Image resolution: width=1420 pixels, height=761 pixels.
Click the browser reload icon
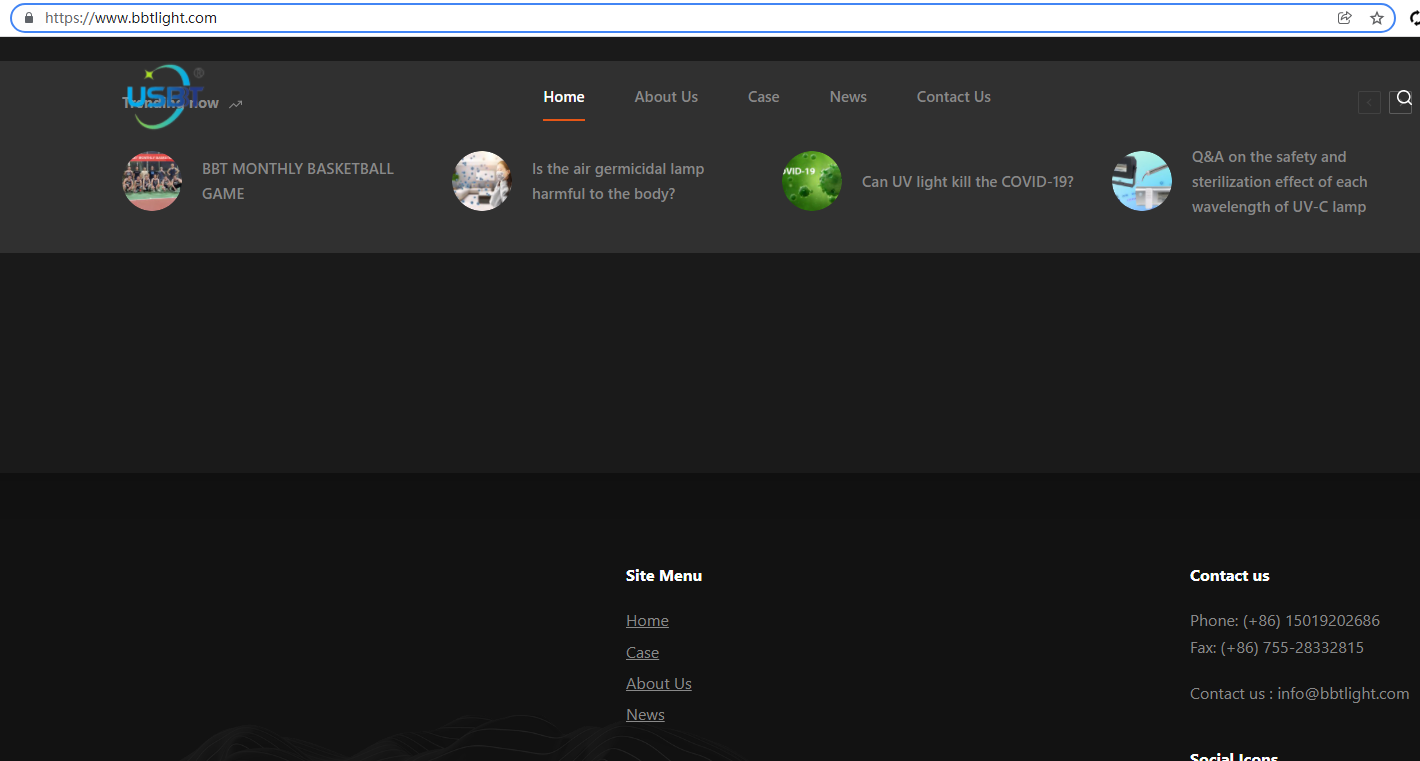pyautogui.click(x=1414, y=18)
